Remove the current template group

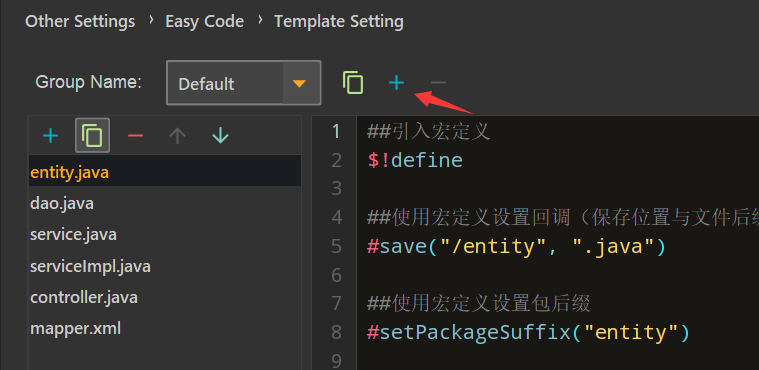[438, 83]
